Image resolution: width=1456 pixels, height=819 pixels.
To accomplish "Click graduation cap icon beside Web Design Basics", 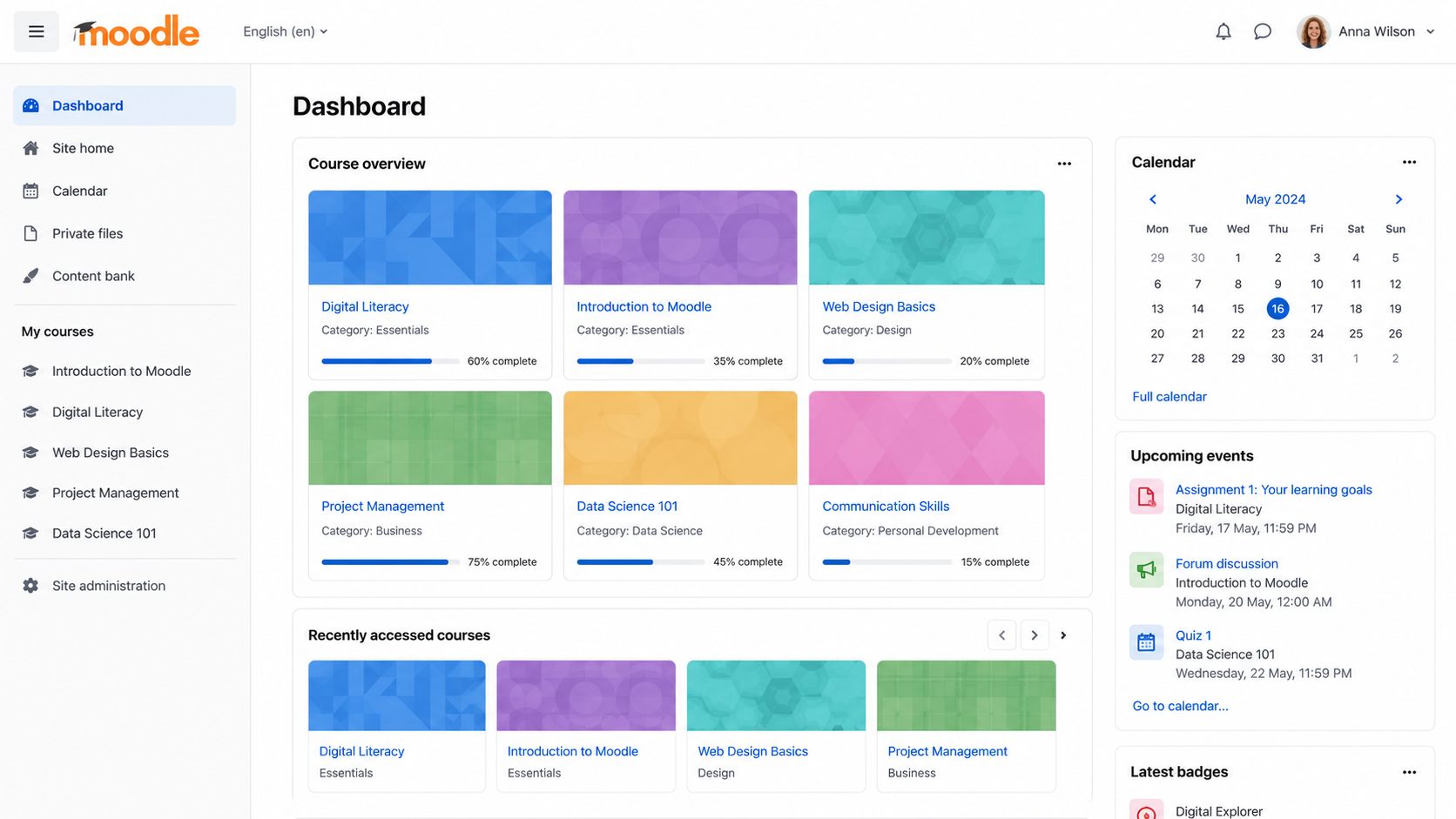I will point(30,453).
